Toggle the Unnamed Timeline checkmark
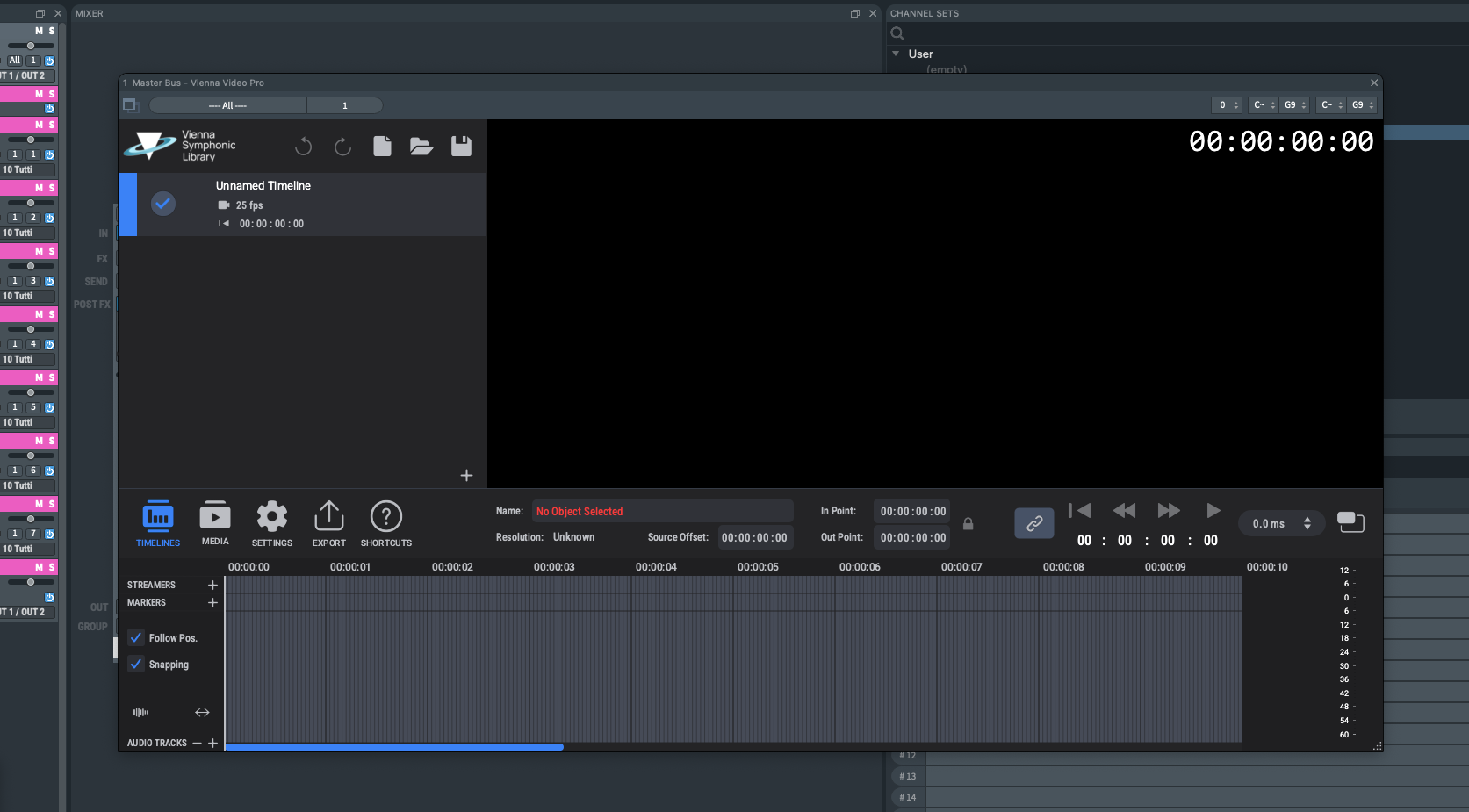 (x=163, y=204)
